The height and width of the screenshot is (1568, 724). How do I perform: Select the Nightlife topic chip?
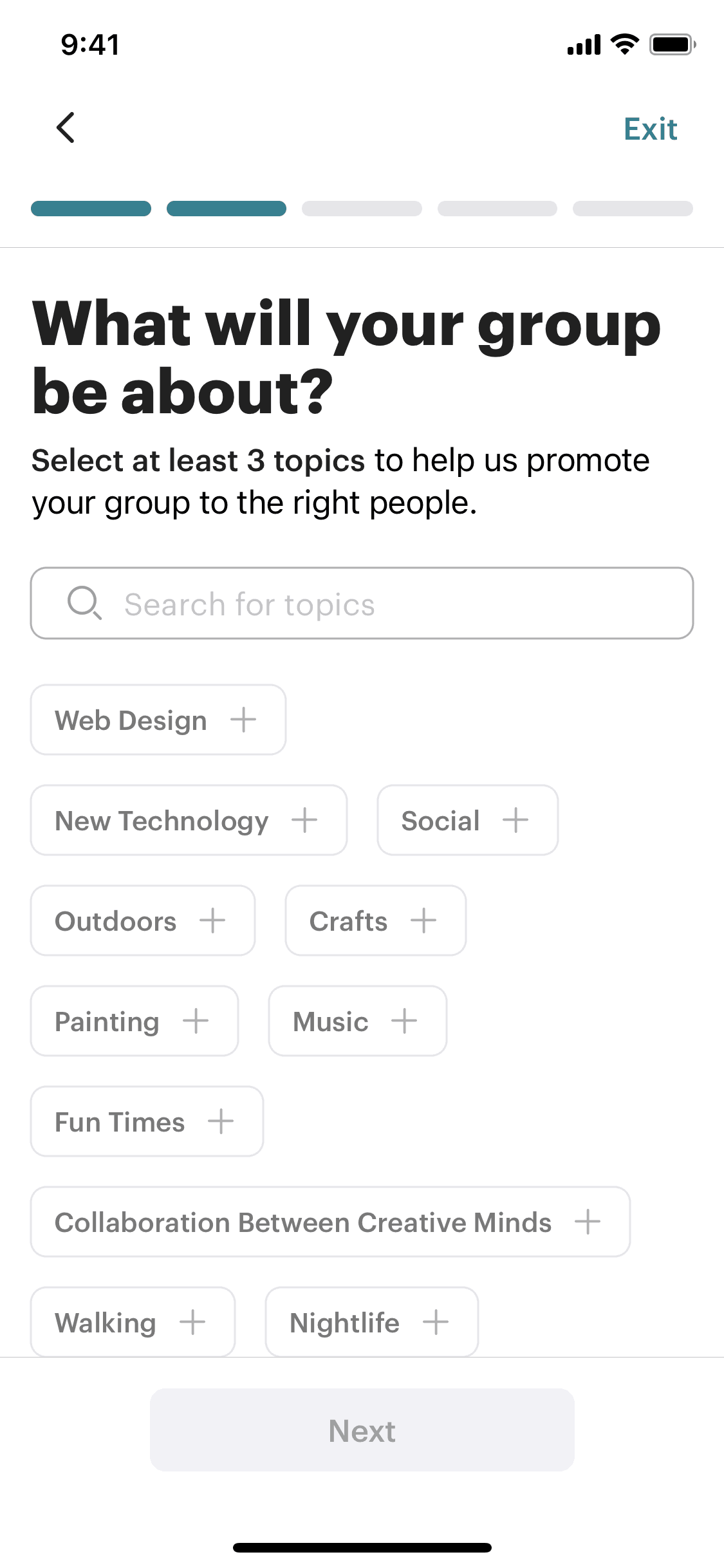371,1322
